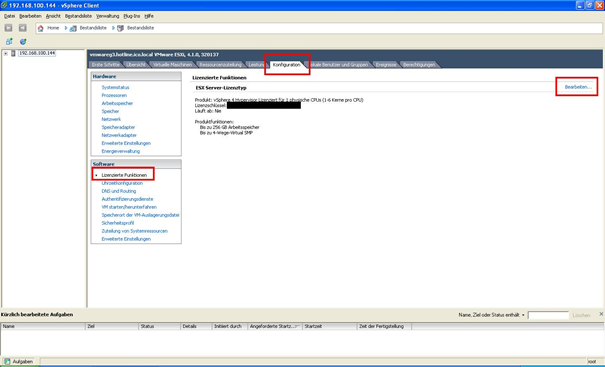The height and width of the screenshot is (367, 605).
Task: Sort tasks by Zeit der Fertigstellung column
Action: pyautogui.click(x=384, y=326)
